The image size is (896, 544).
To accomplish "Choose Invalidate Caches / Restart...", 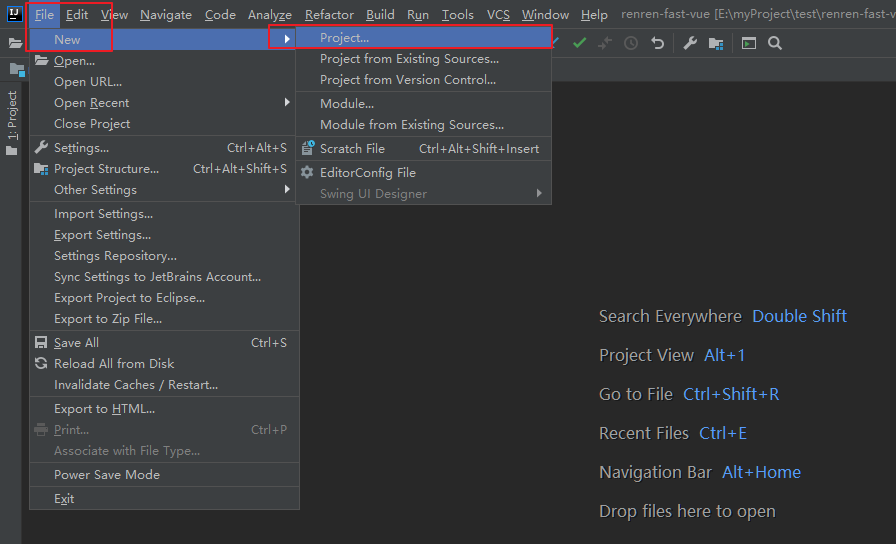I will click(x=164, y=385).
